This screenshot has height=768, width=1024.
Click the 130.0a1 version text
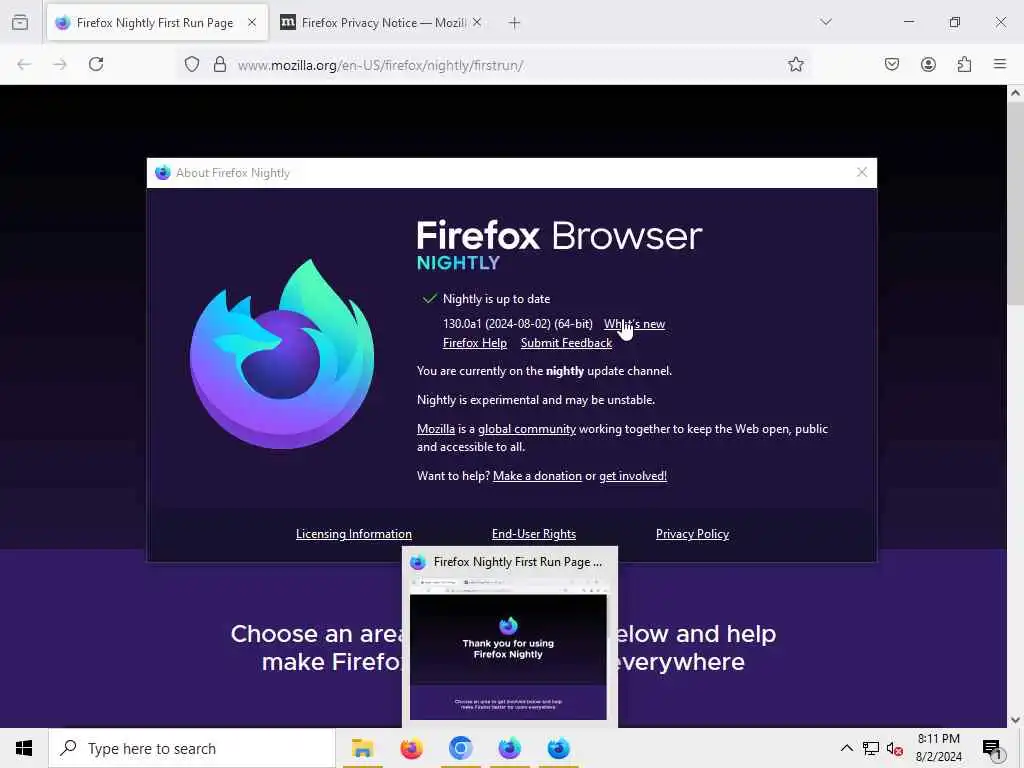point(517,324)
